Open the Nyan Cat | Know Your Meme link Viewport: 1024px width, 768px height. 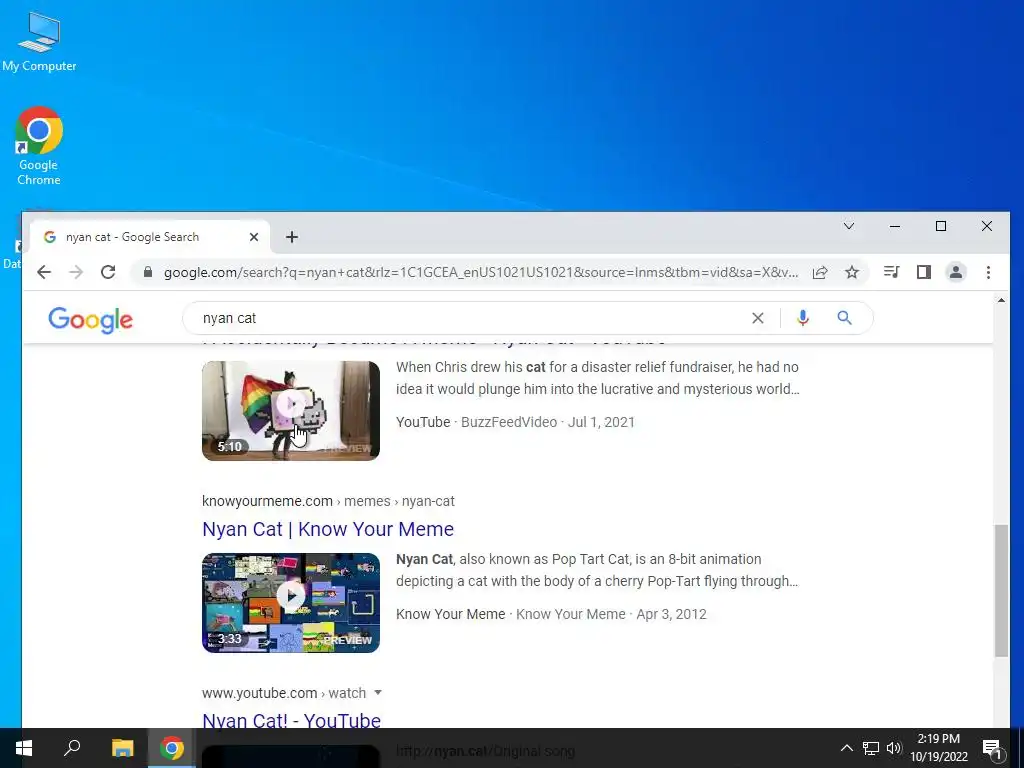click(x=328, y=529)
